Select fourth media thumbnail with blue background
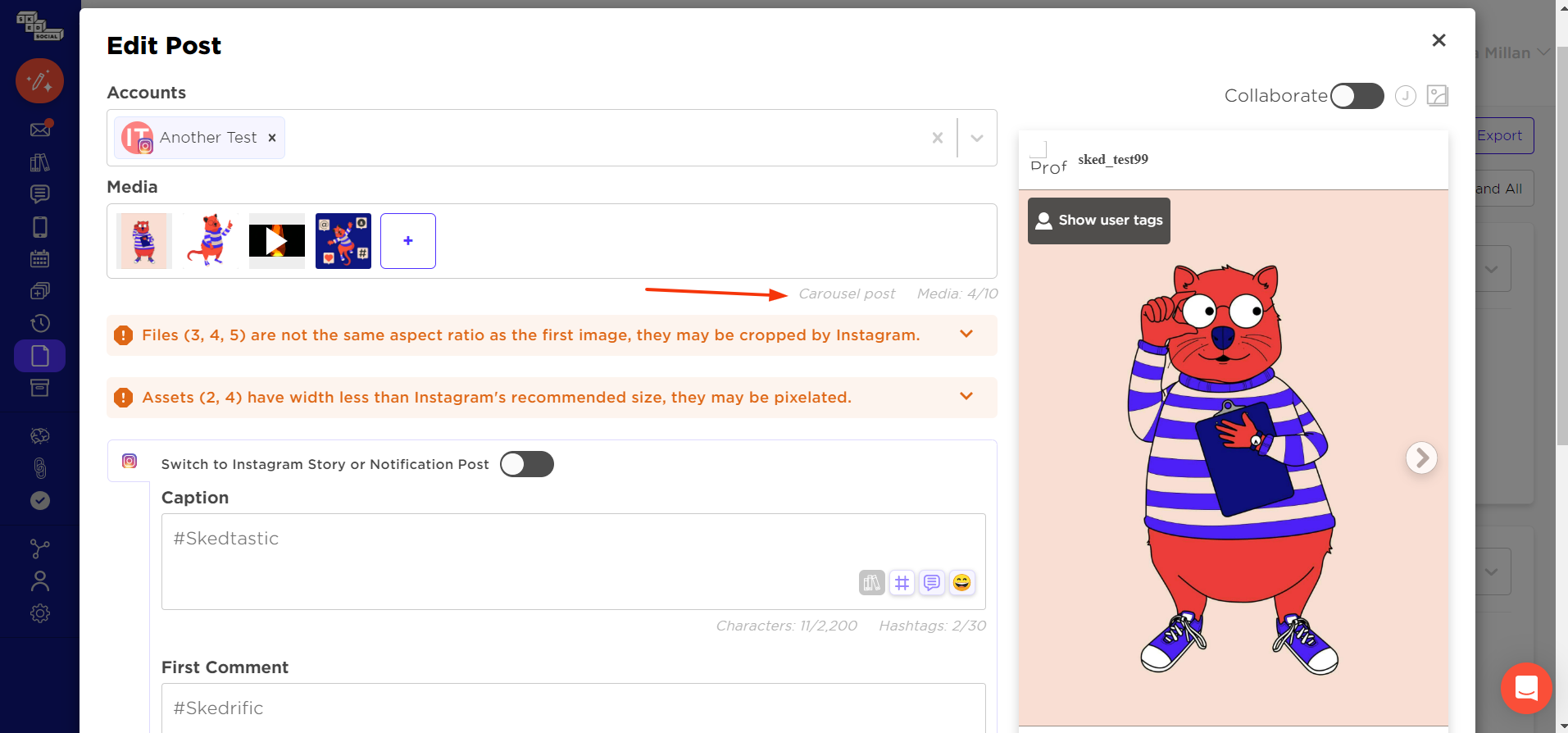Viewport: 1568px width, 733px height. [343, 241]
